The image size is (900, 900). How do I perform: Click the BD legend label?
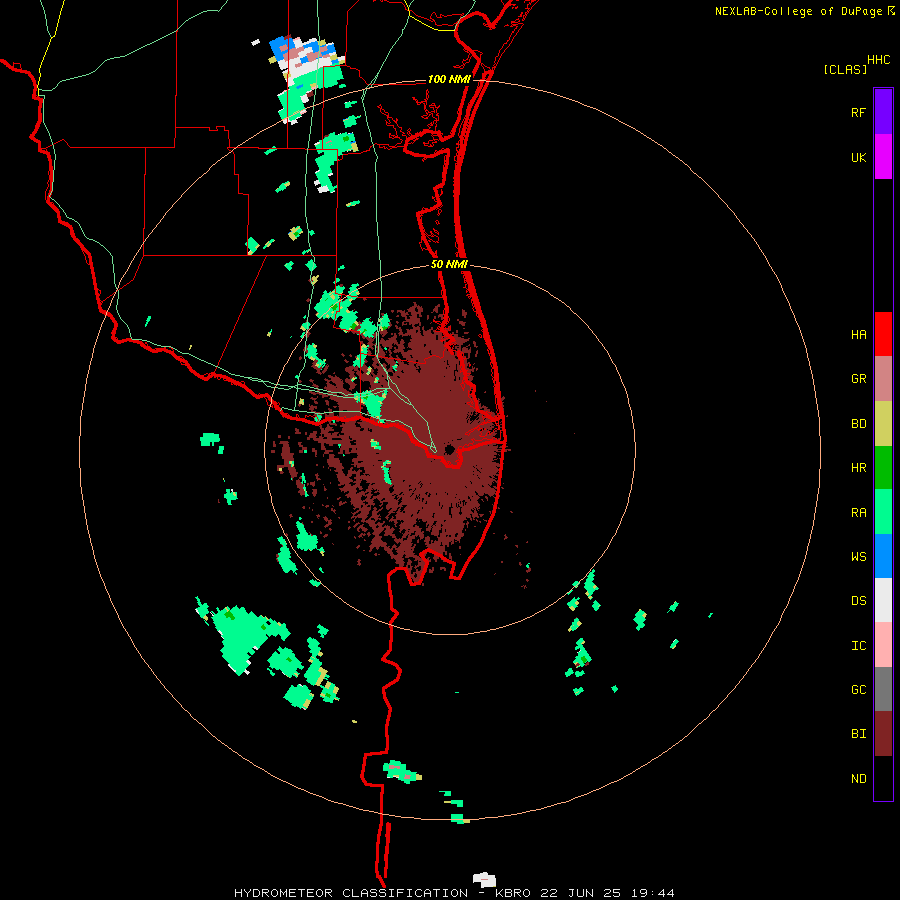coord(858,424)
